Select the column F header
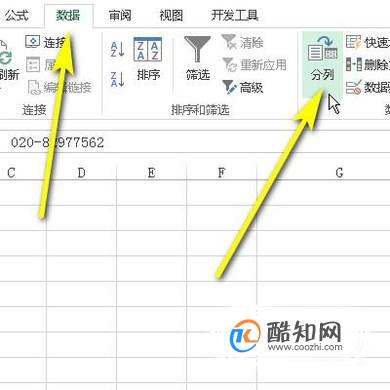390x390 pixels. pyautogui.click(x=221, y=173)
